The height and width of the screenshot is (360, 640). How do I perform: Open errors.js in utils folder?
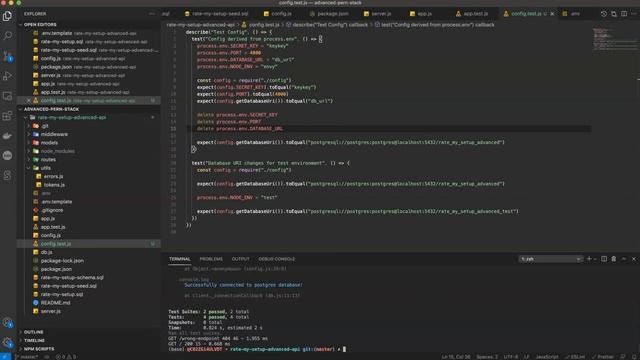[53, 176]
